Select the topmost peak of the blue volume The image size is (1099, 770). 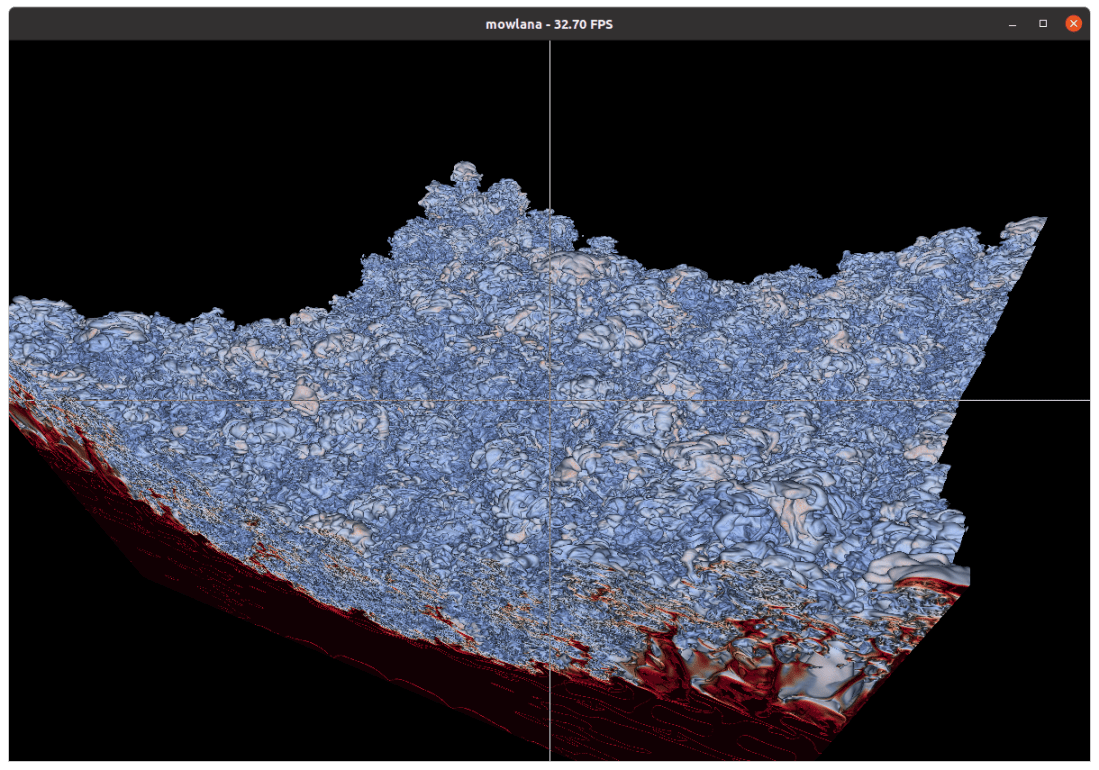(462, 168)
